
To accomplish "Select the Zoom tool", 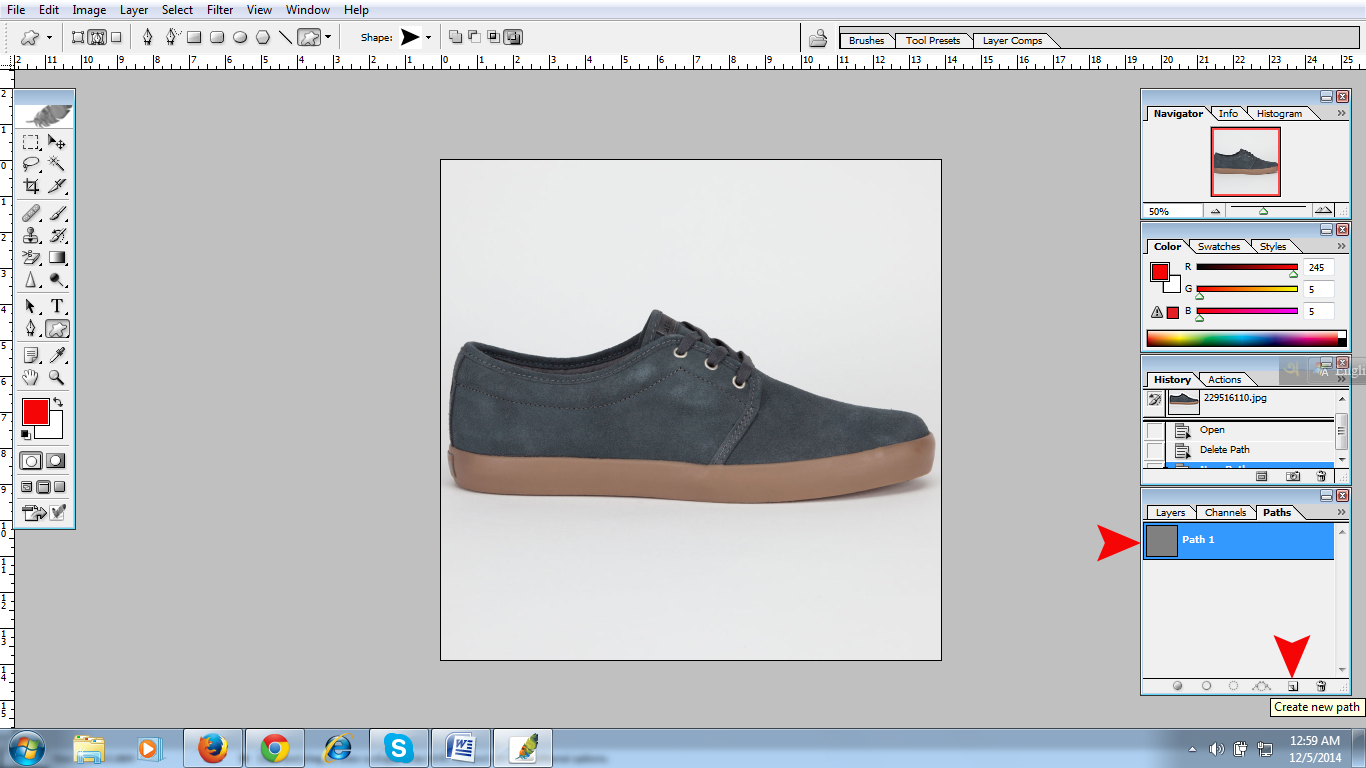I will coord(57,377).
